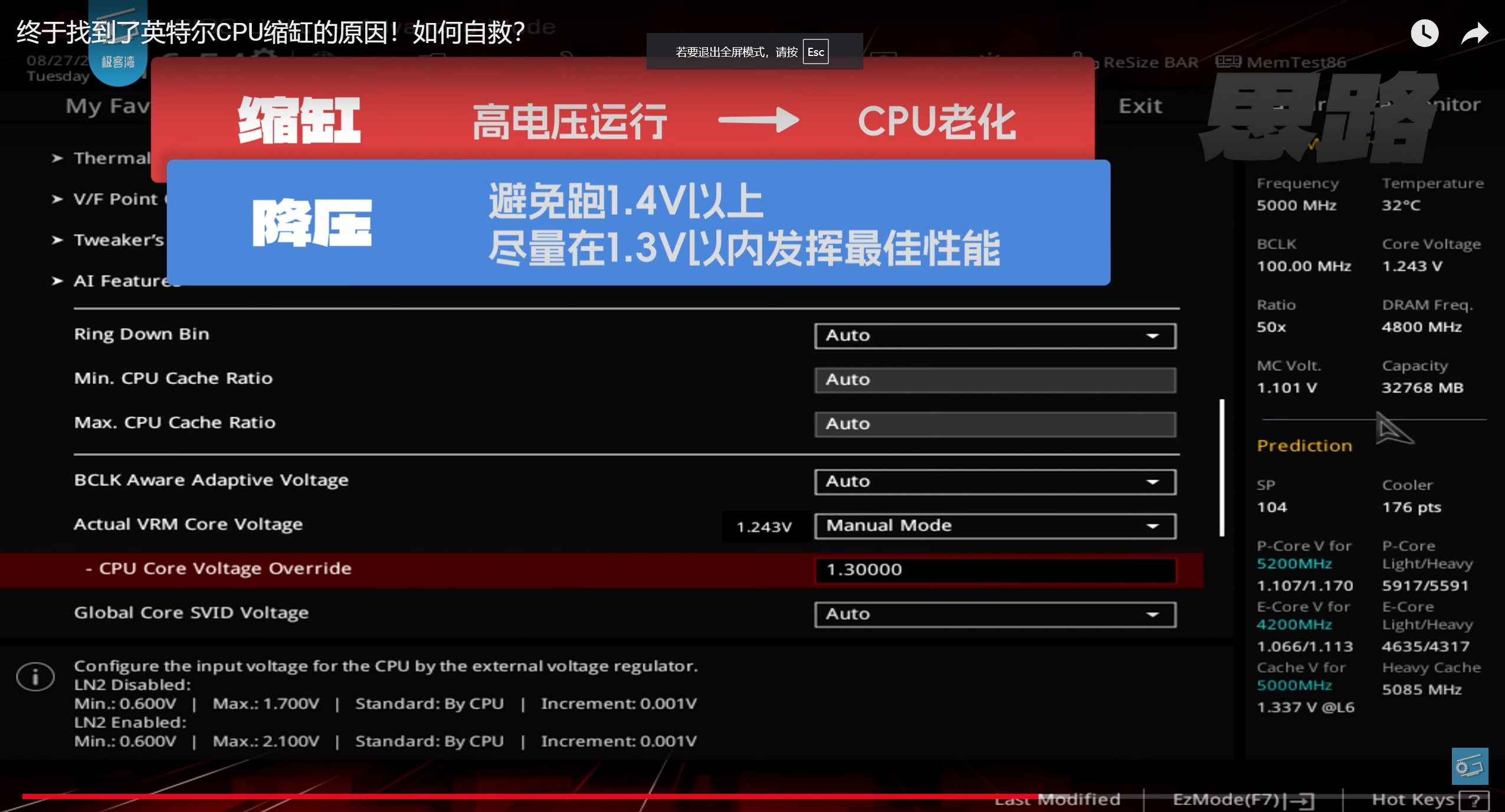1505x812 pixels.
Task: Open BCLK Aware Adaptive Voltage dropdown
Action: pos(995,481)
